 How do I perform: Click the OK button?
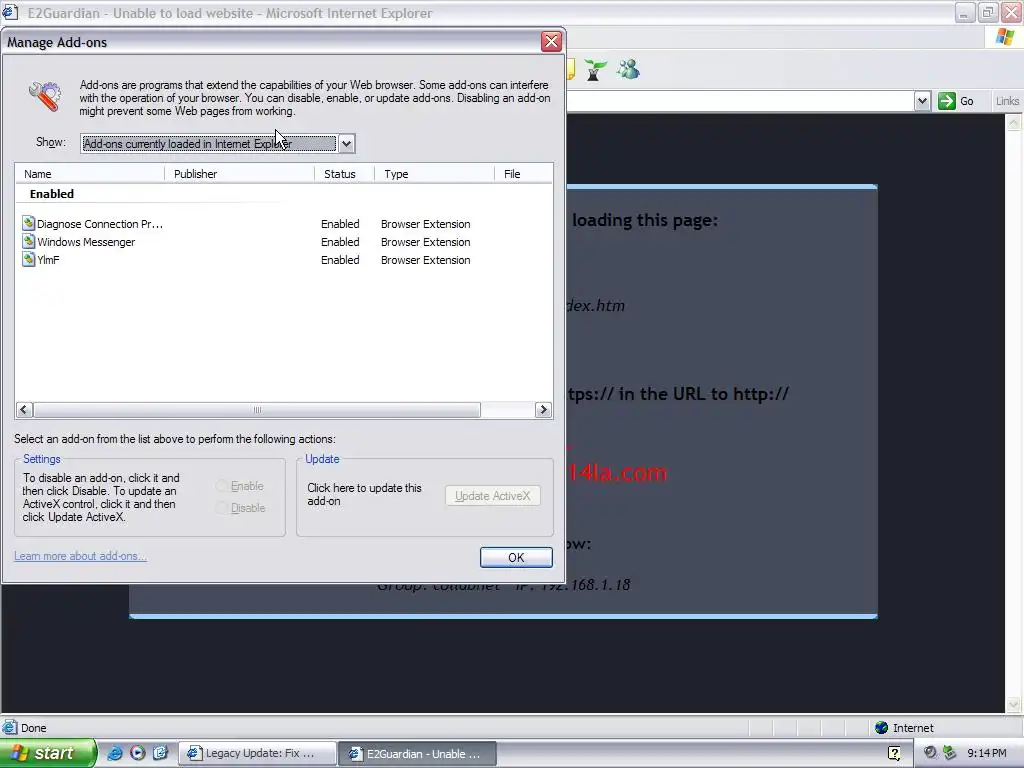point(516,557)
